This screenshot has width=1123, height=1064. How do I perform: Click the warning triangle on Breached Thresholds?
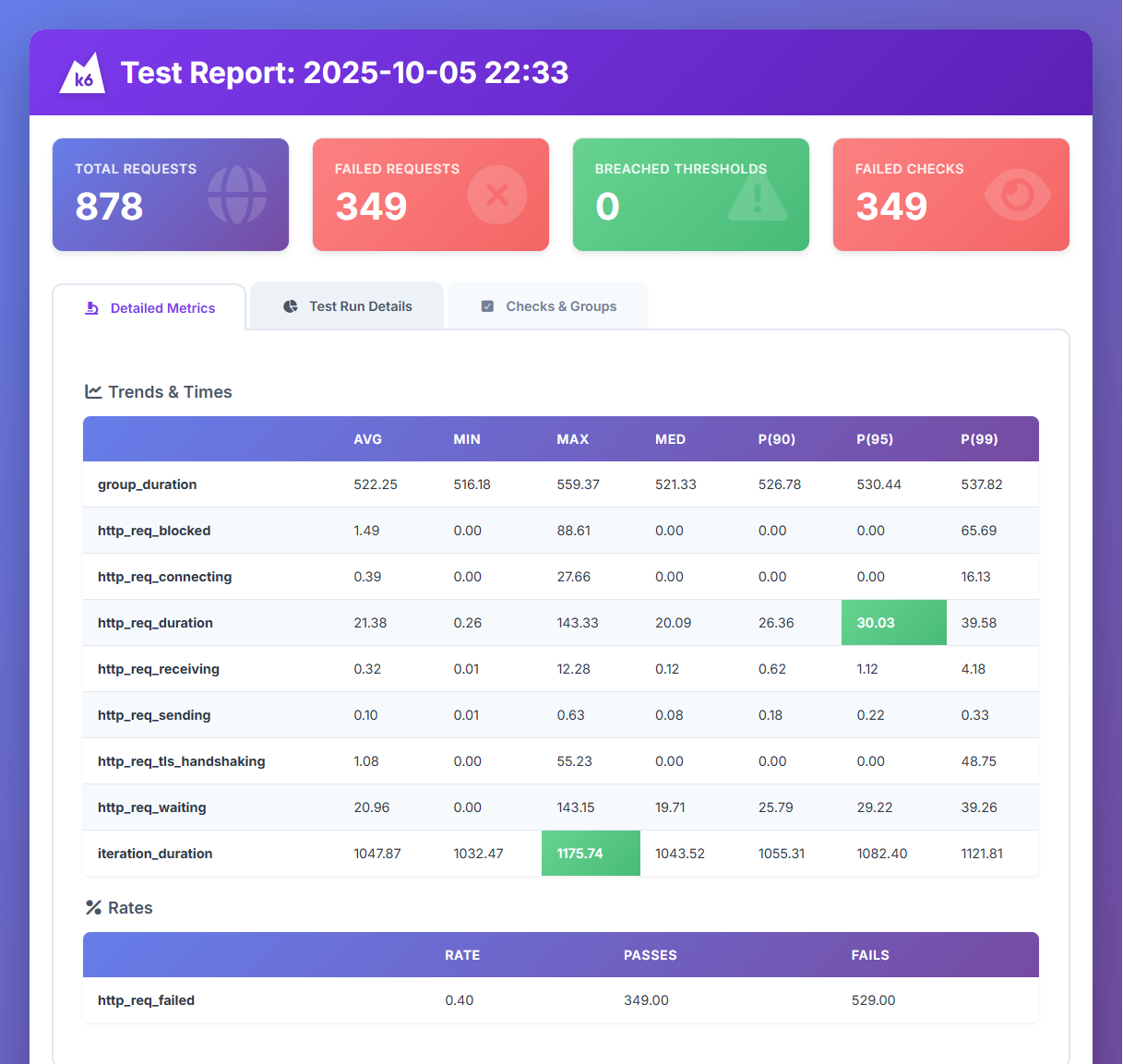(757, 197)
